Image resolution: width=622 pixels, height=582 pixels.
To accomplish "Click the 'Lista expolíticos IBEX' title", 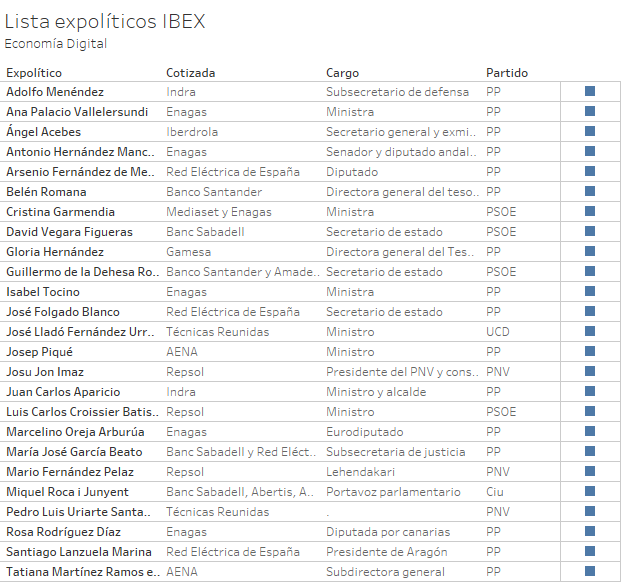I will 105,21.
